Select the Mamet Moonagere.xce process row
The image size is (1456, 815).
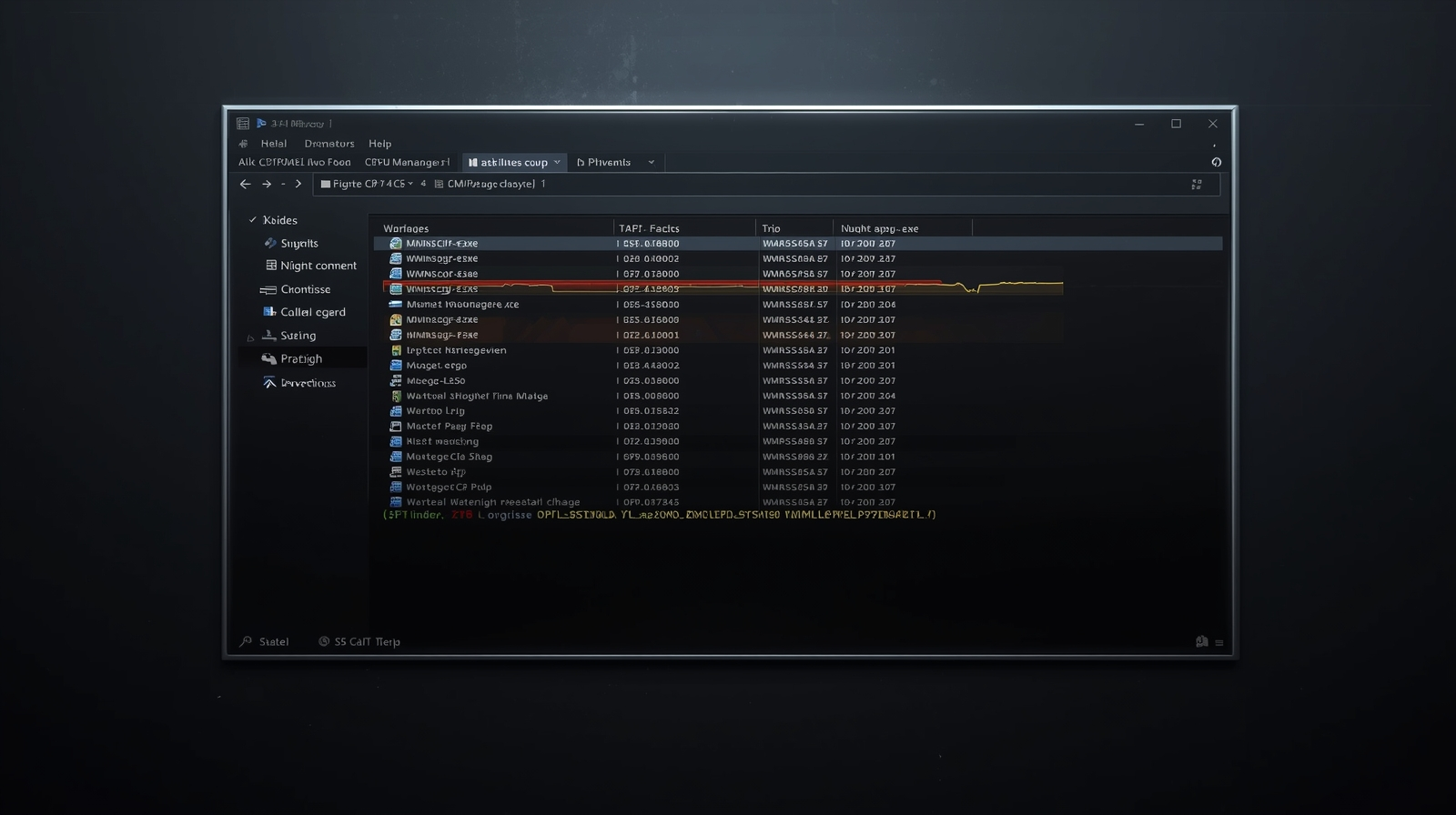tap(462, 305)
